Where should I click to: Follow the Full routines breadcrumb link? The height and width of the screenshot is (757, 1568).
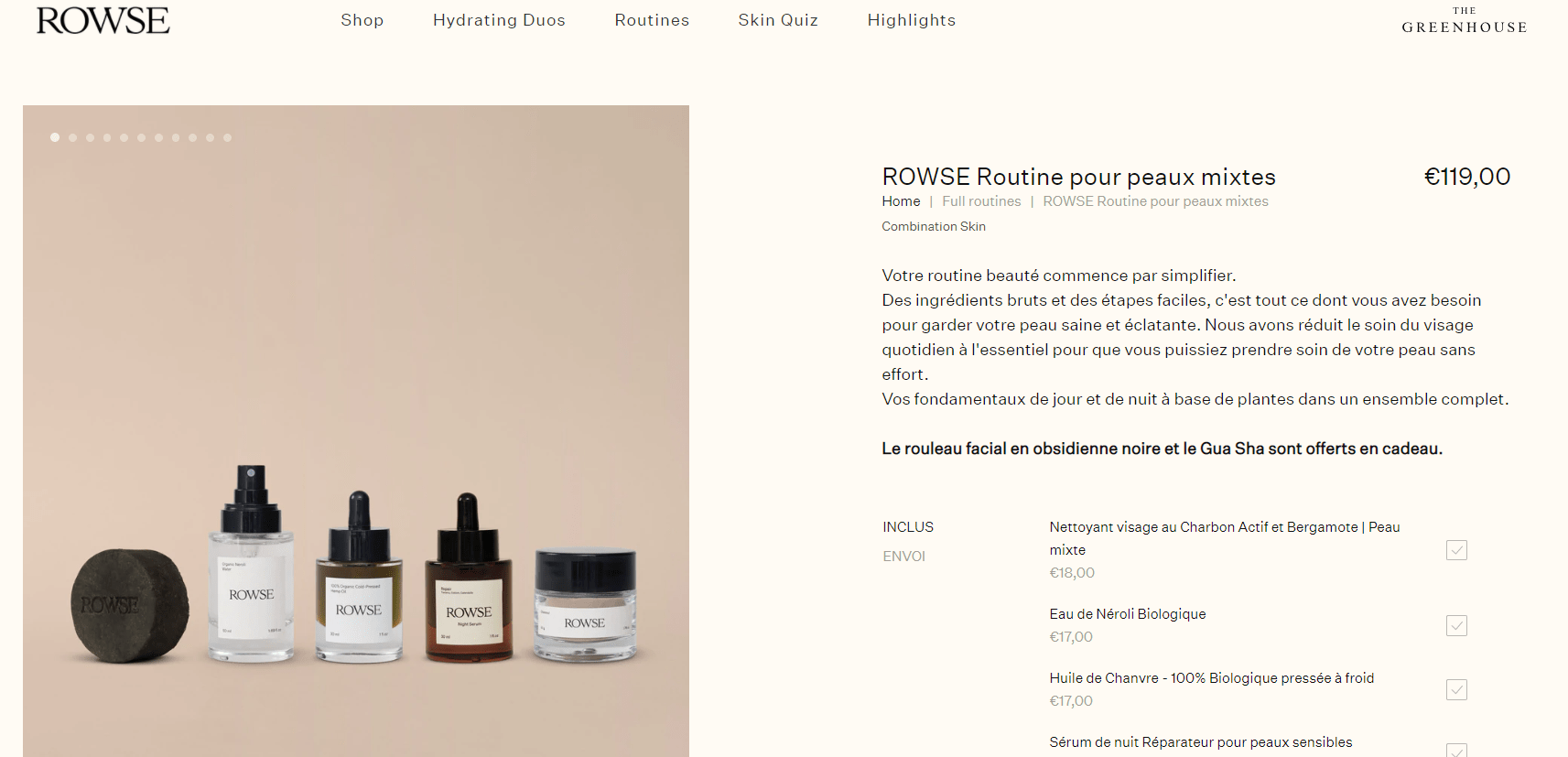coord(981,201)
